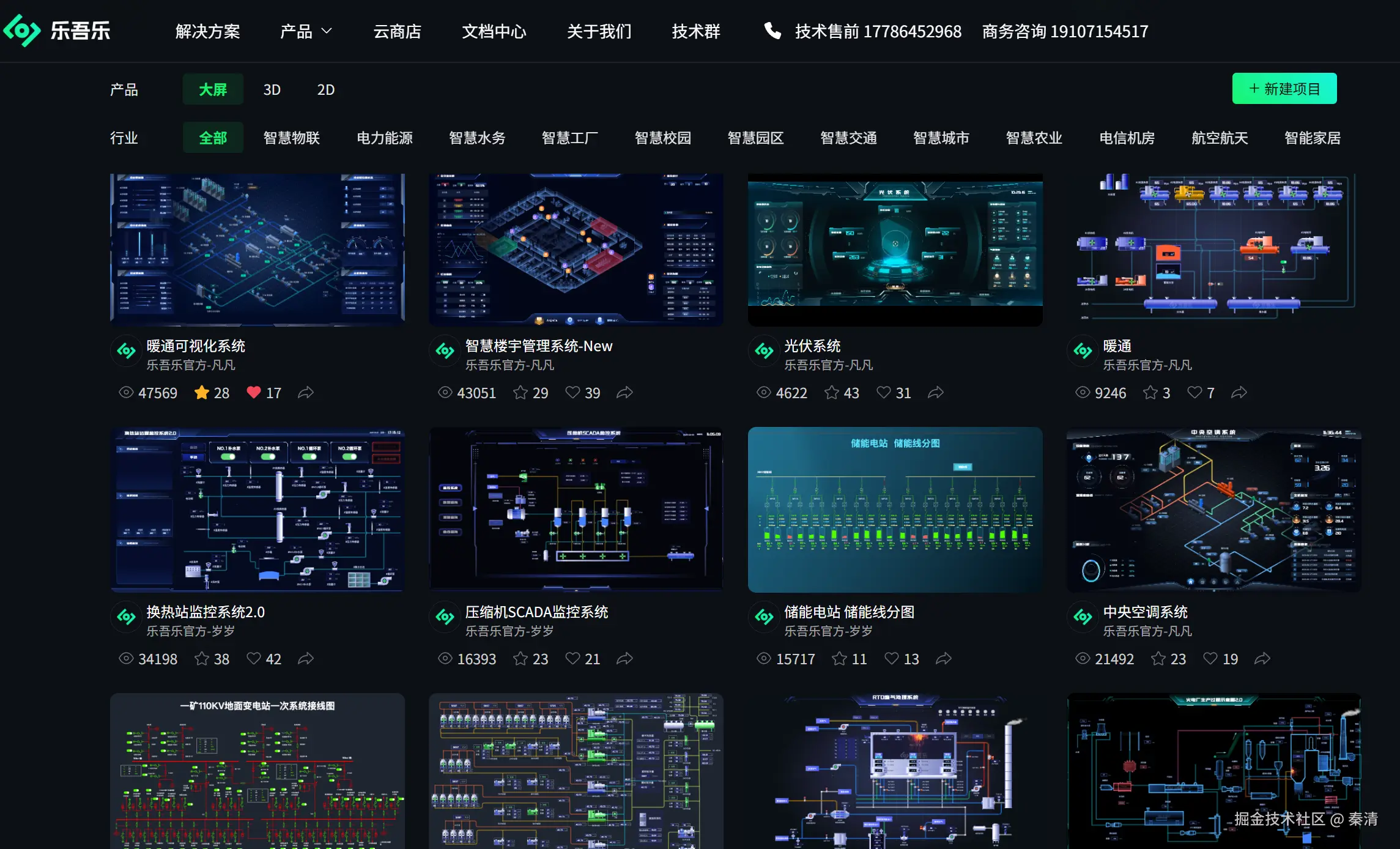Click the phone icon before 技术售前
Screen dimensions: 1400x849
click(772, 31)
